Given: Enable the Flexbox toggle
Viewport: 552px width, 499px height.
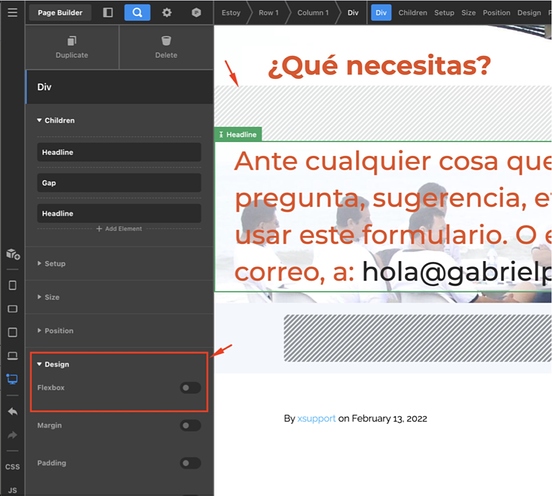Looking at the screenshot, I should [x=190, y=388].
